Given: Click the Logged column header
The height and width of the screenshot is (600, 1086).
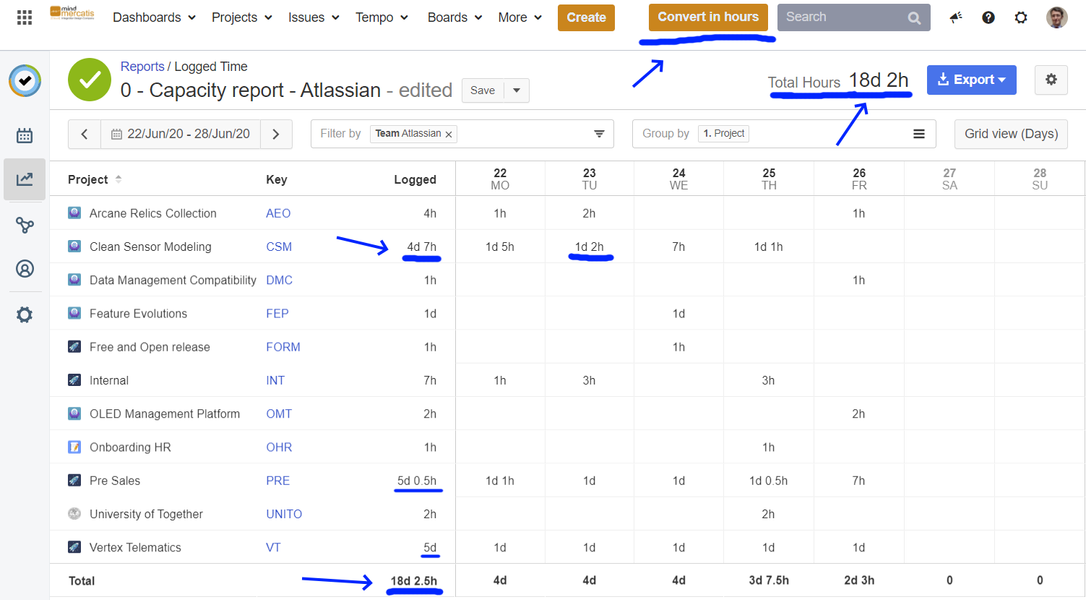Looking at the screenshot, I should 415,179.
